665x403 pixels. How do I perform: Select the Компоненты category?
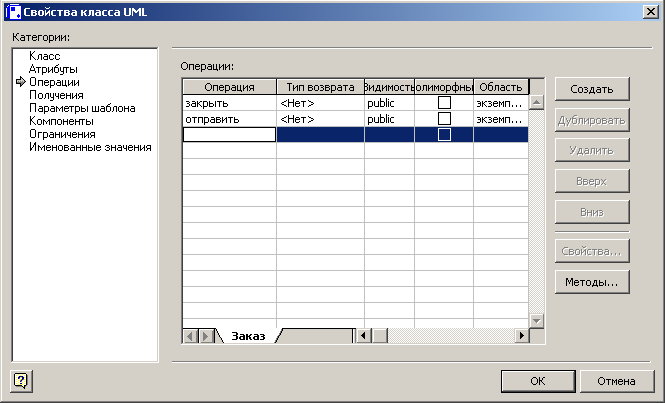(x=61, y=121)
